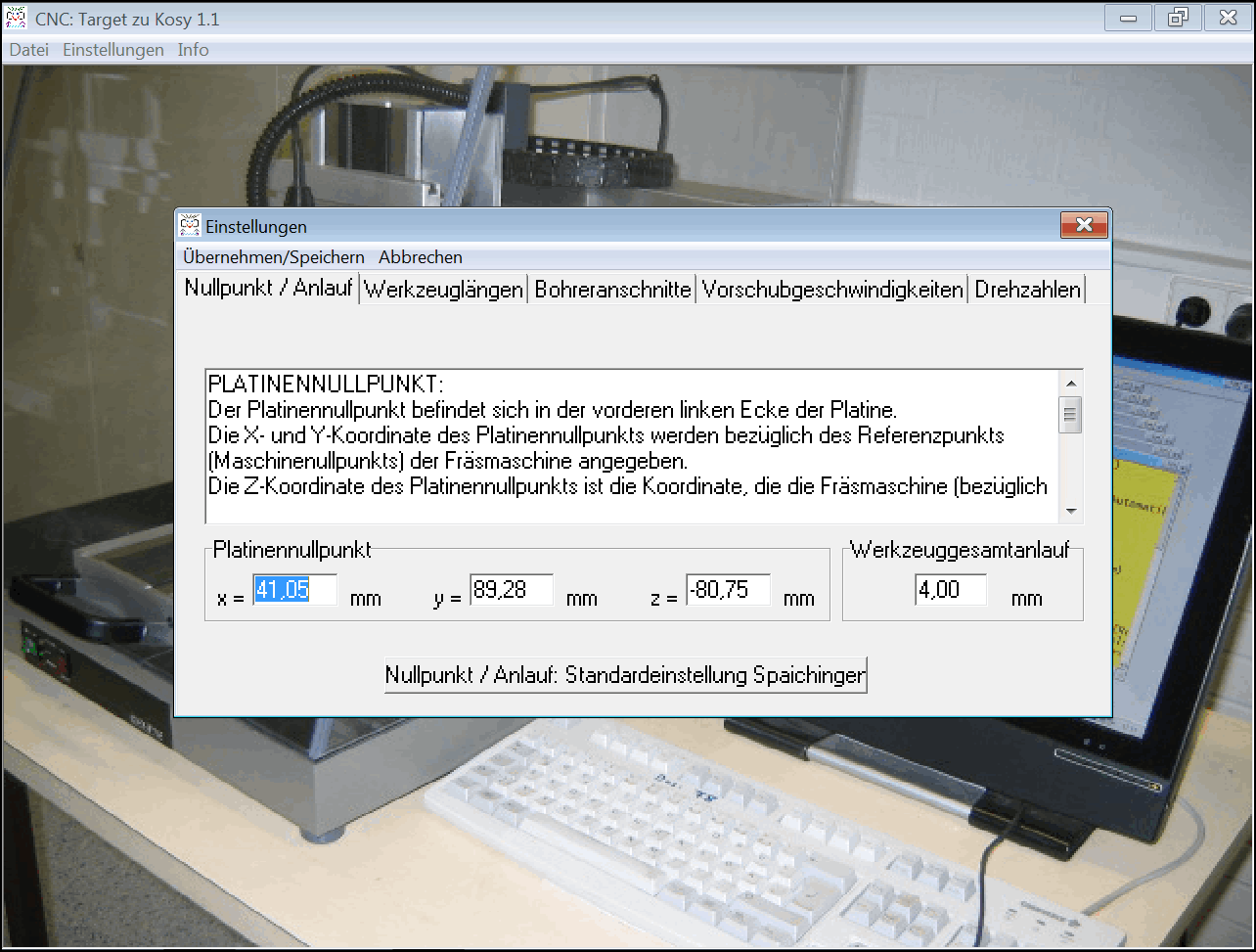Click the PLATINENNULLPUNKT: heading text
This screenshot has width=1256, height=952.
tap(326, 384)
